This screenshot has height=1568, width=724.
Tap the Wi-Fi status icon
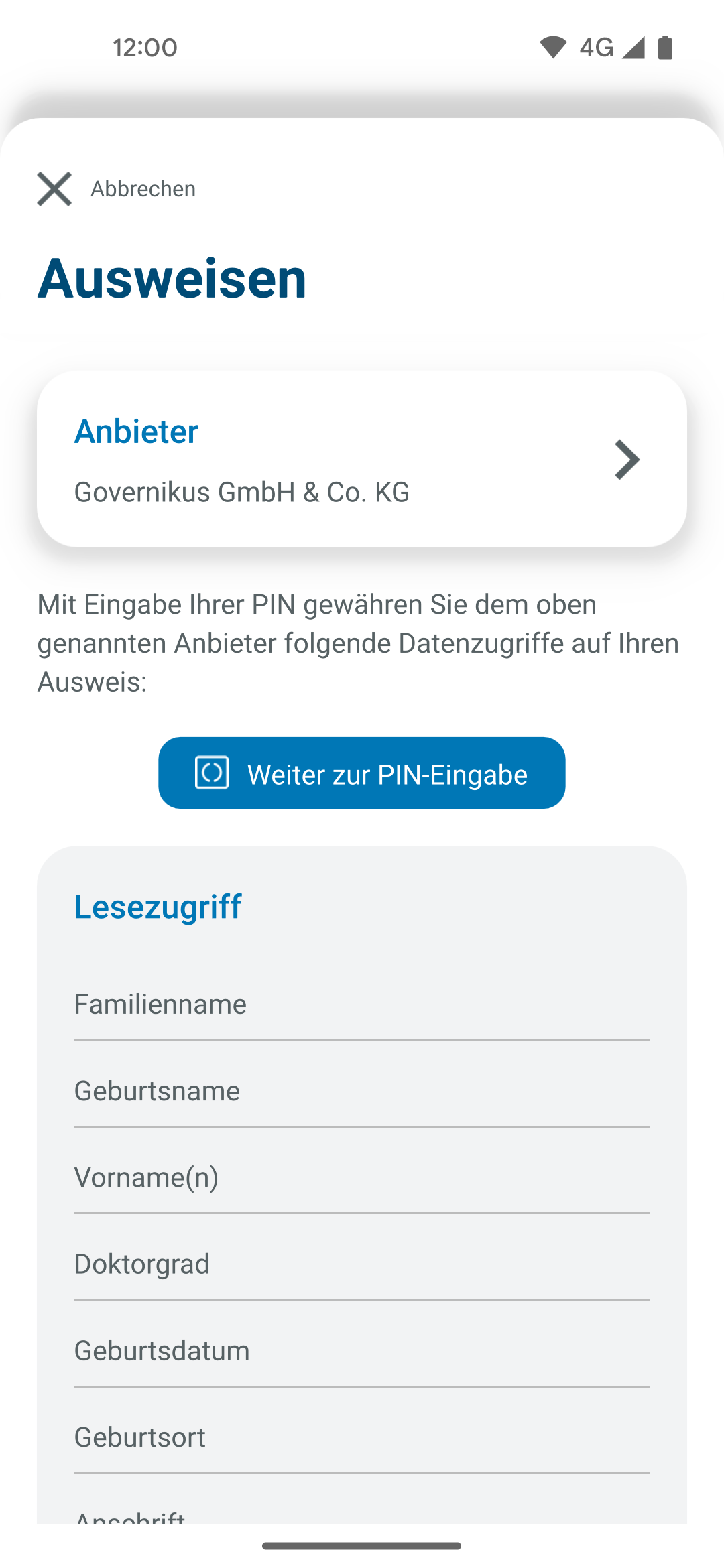pyautogui.click(x=553, y=48)
